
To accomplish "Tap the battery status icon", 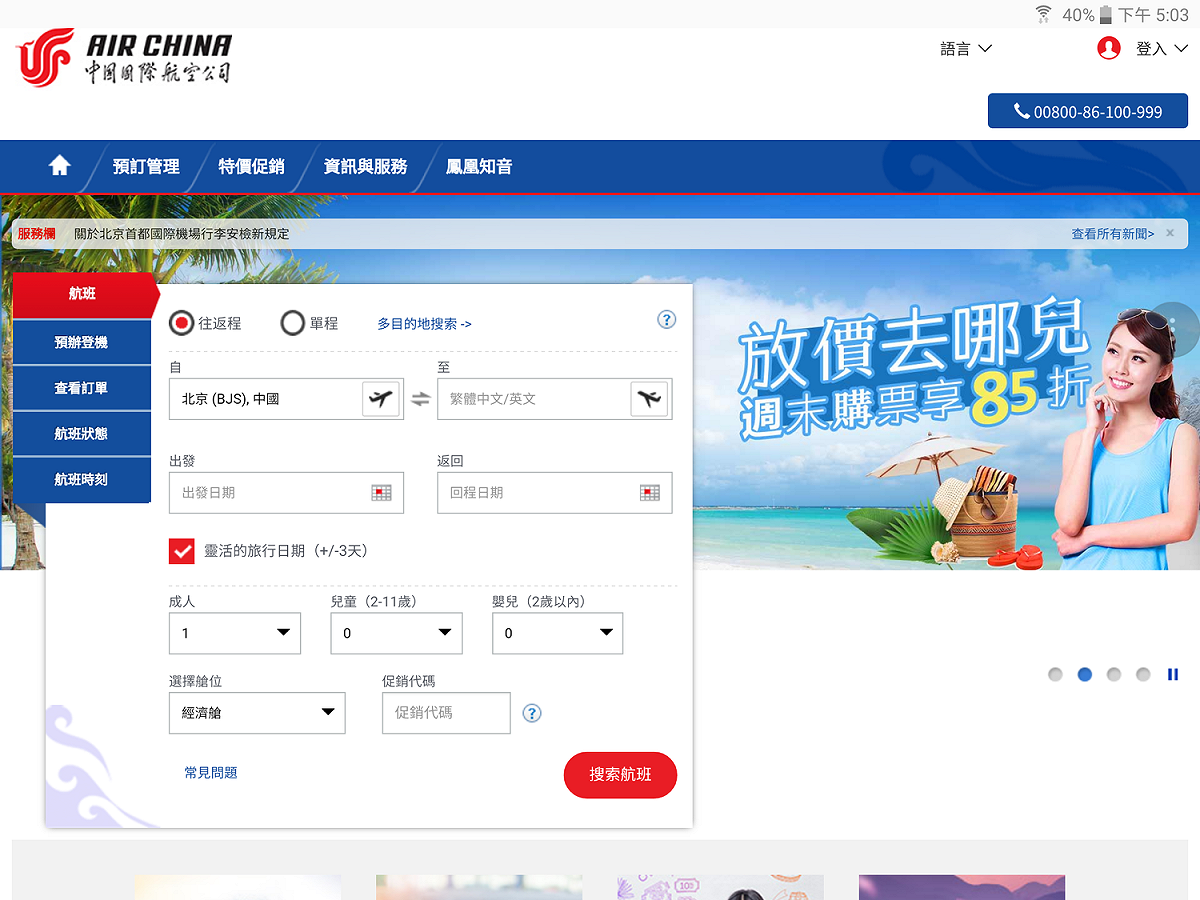I will pyautogui.click(x=1105, y=14).
